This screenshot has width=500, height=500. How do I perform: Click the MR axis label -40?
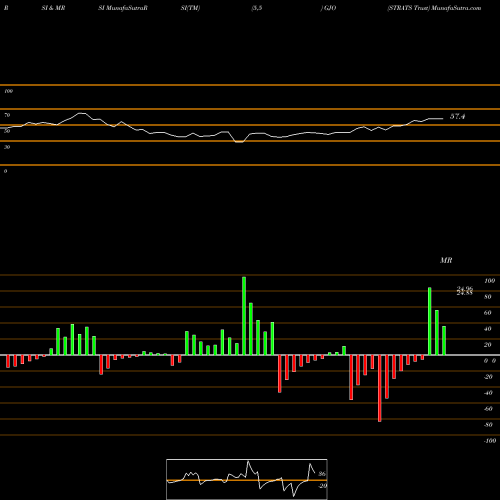[x=488, y=393]
